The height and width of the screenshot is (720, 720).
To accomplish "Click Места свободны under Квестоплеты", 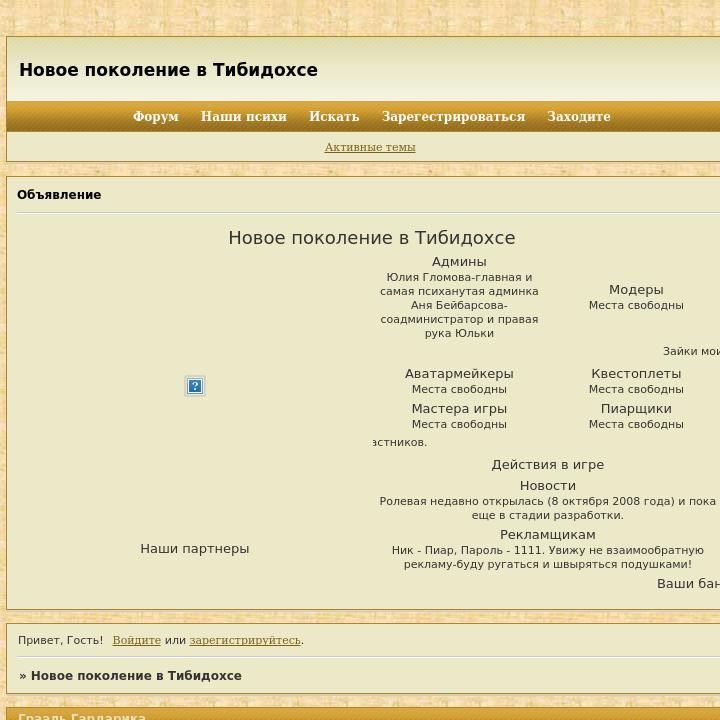I will [636, 389].
